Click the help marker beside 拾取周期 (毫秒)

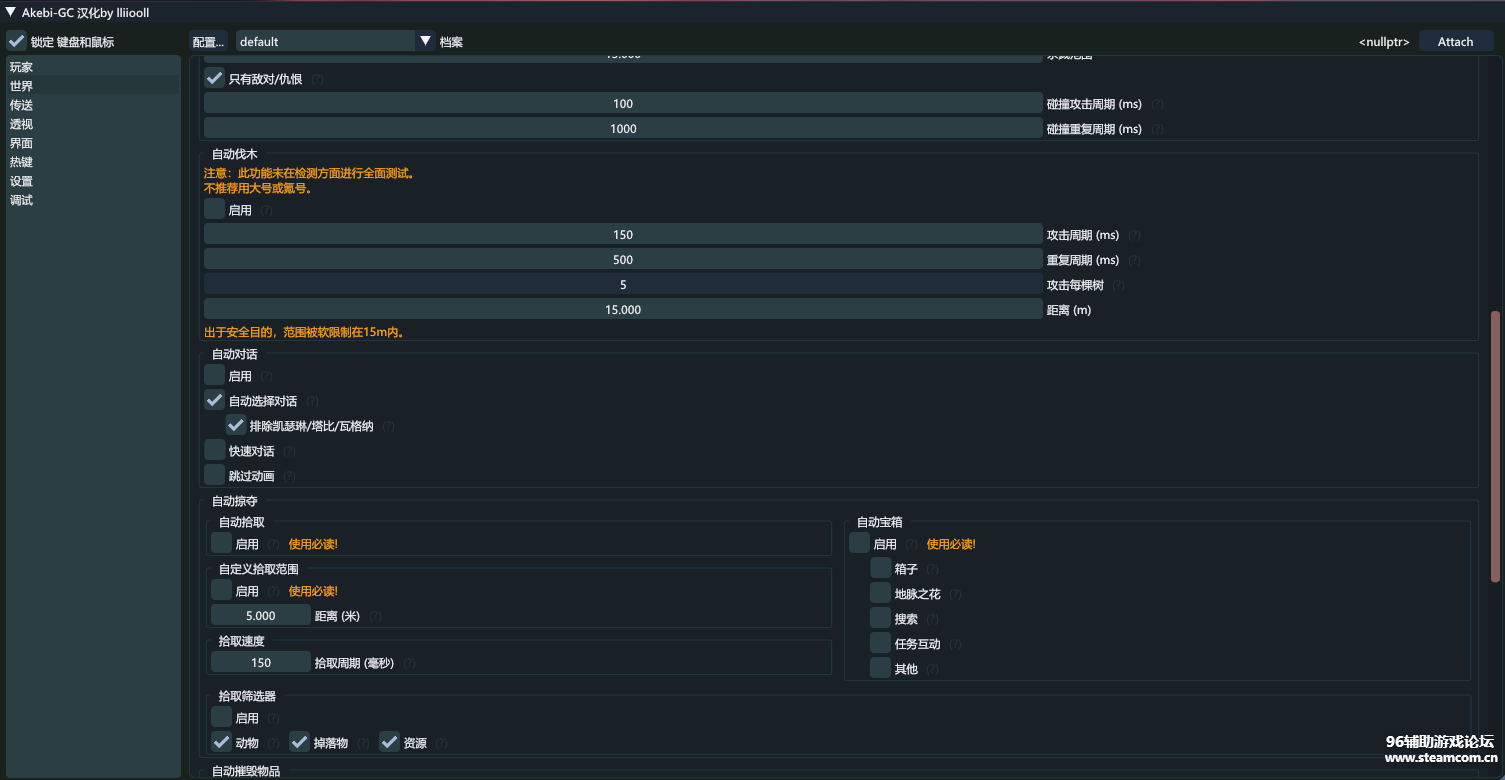tap(409, 663)
